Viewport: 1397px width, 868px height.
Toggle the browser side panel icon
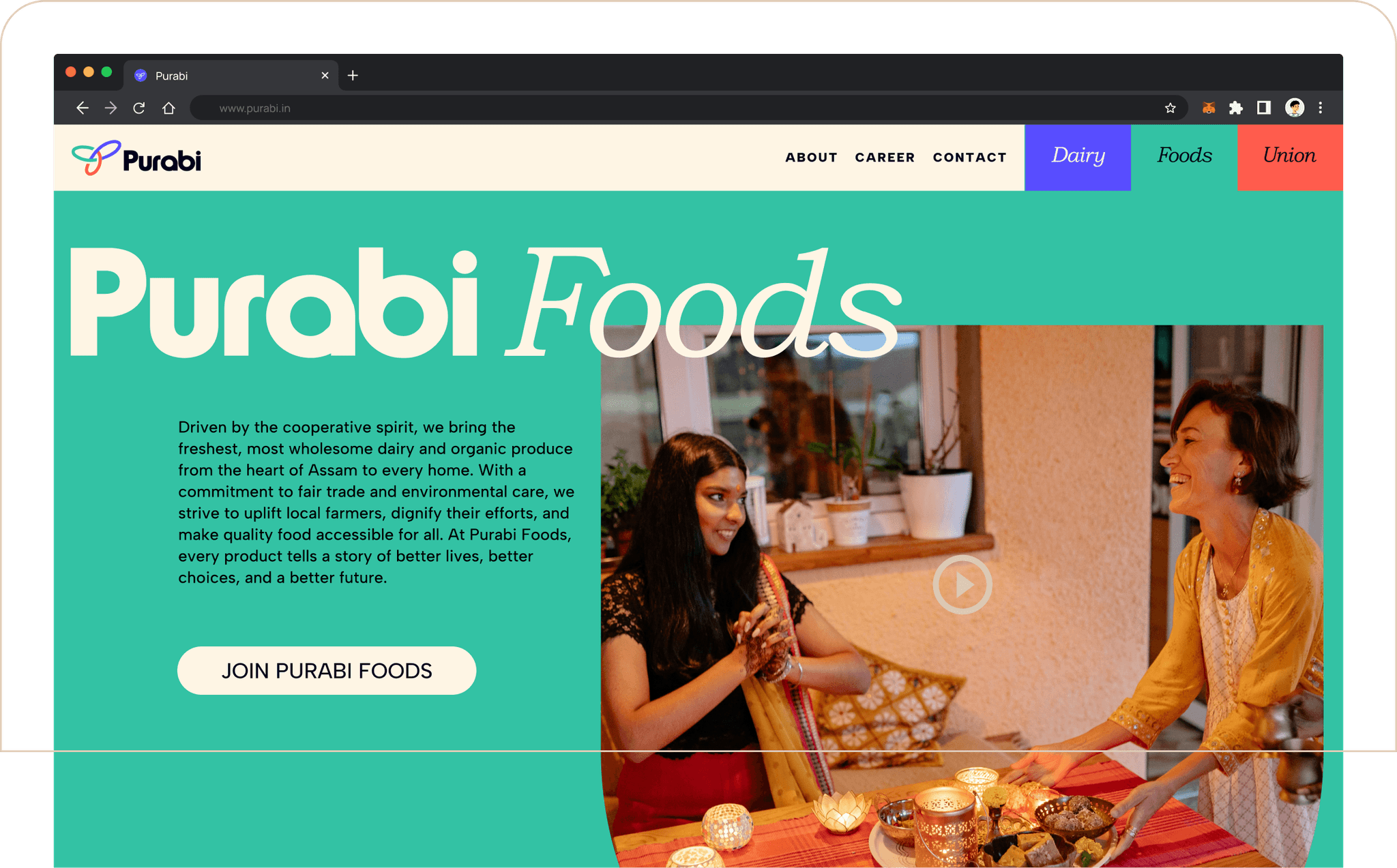(1264, 108)
